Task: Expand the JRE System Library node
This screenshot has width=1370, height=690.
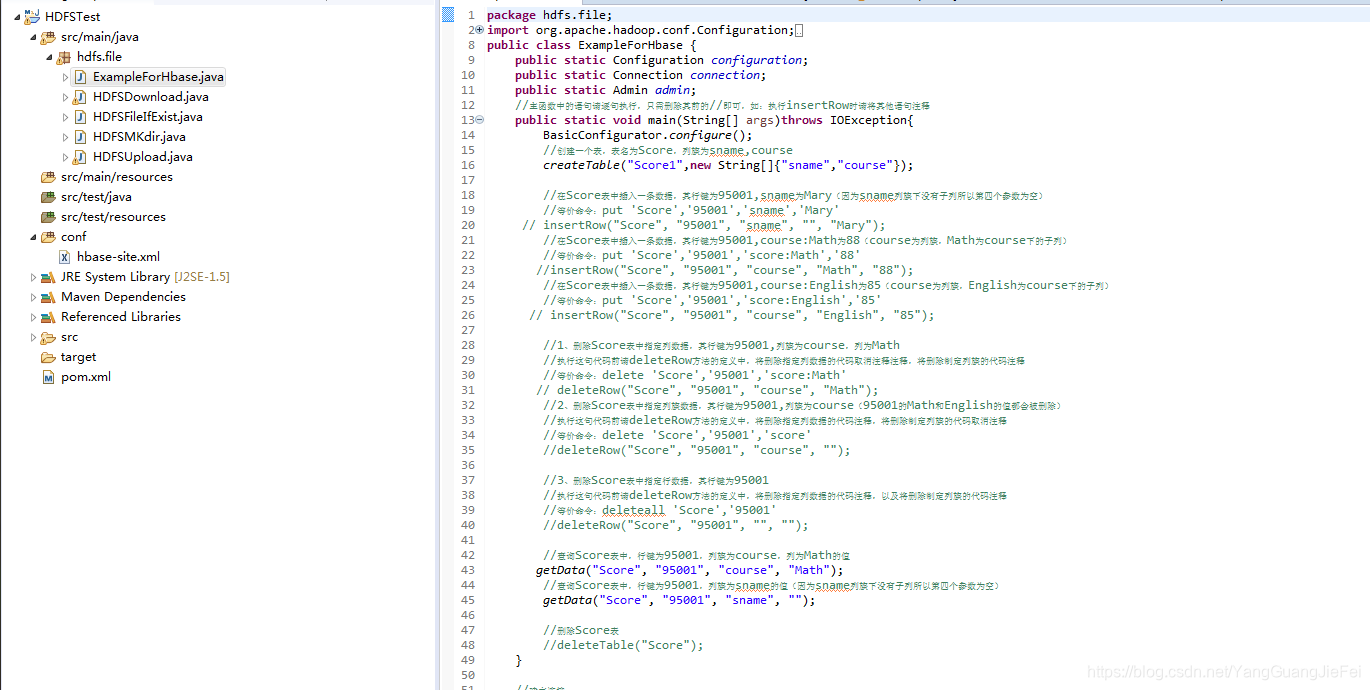Action: [x=33, y=277]
